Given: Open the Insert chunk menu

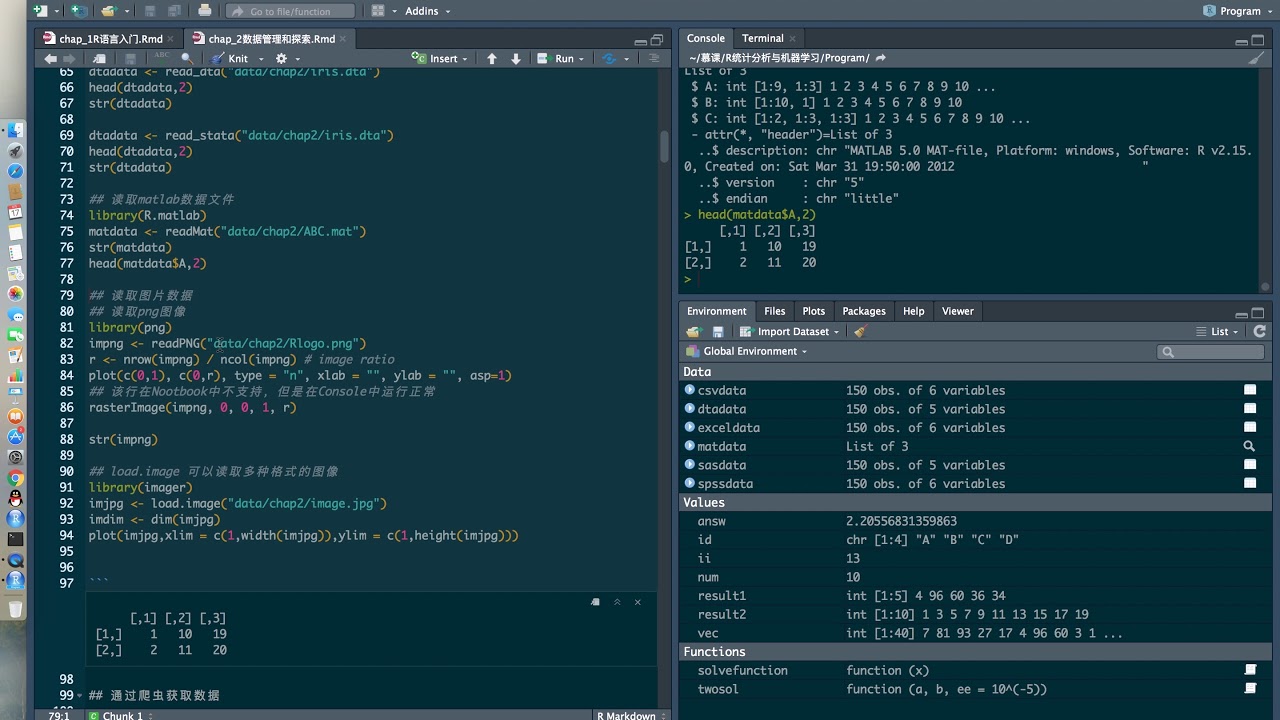Looking at the screenshot, I should [441, 59].
